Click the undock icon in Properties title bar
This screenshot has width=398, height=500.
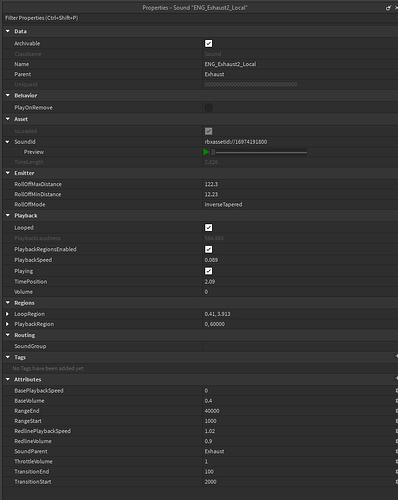click(x=388, y=8)
